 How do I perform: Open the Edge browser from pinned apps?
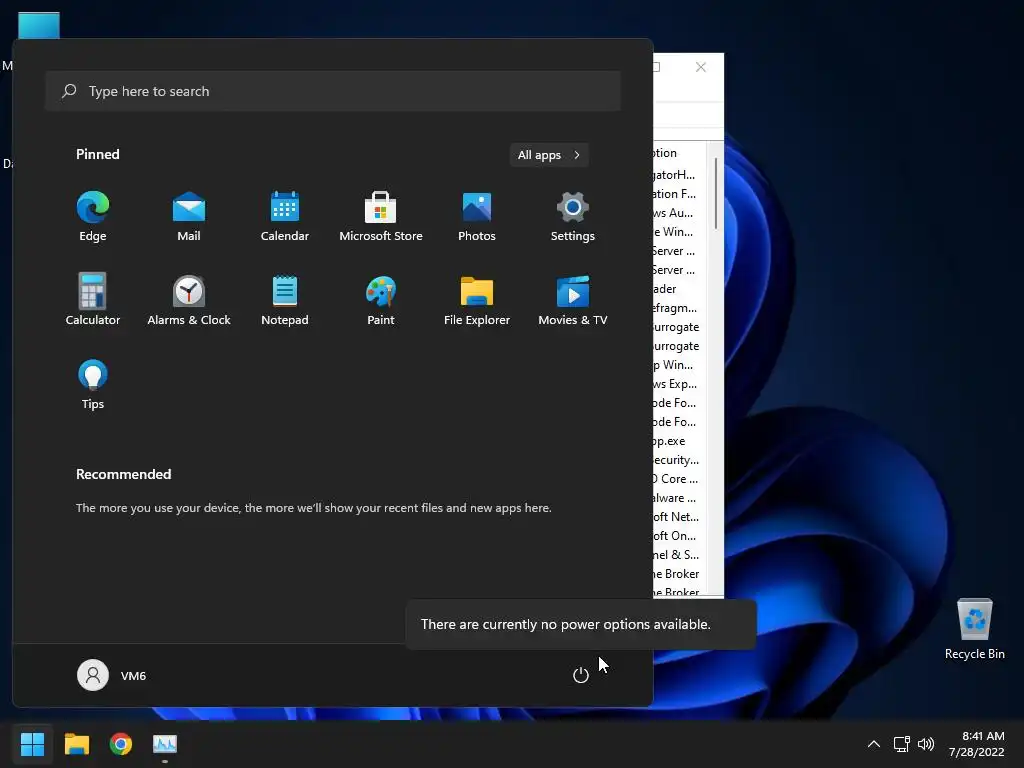point(93,216)
